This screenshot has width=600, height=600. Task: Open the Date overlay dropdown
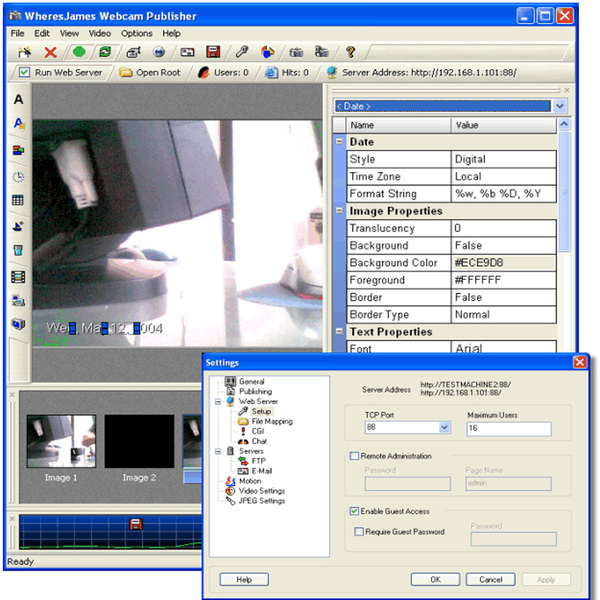(560, 106)
